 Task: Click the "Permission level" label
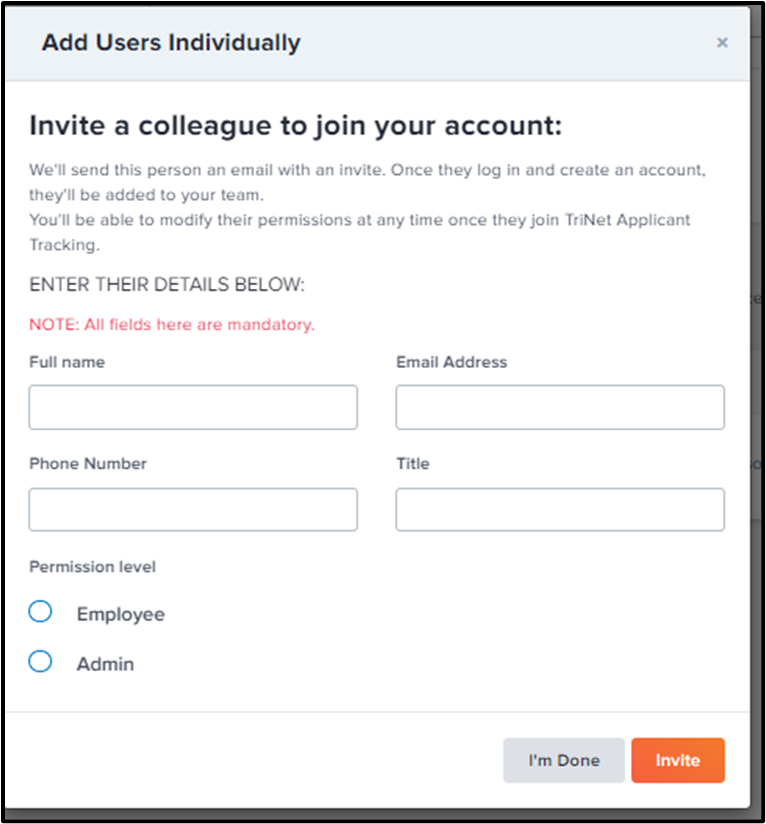coord(92,567)
